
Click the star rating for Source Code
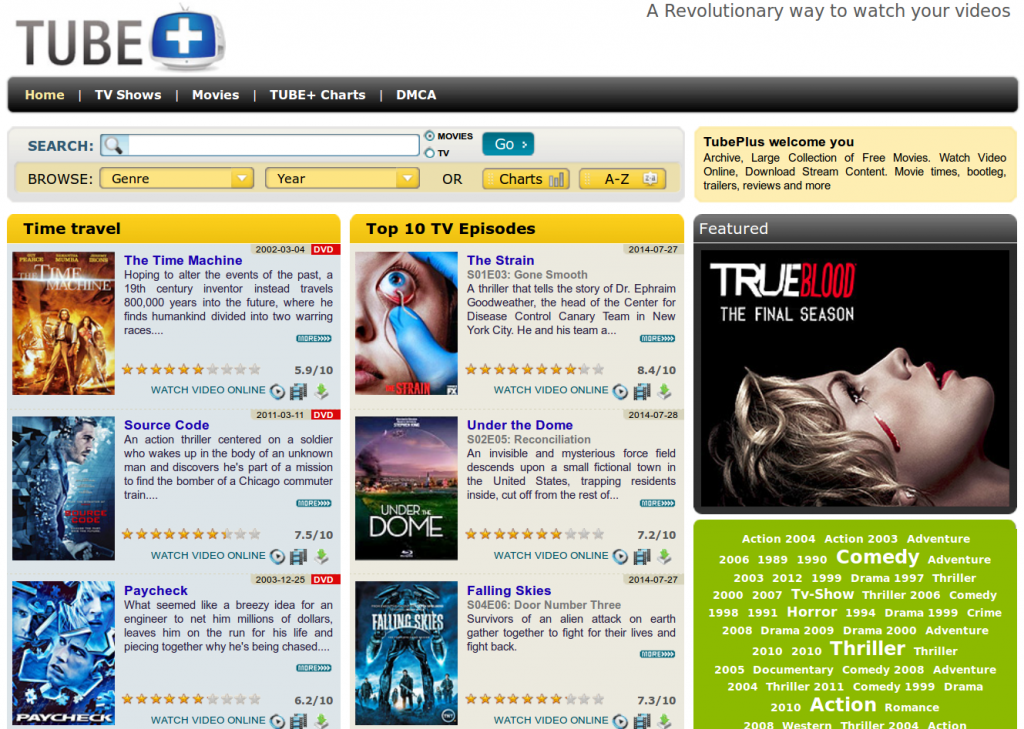pyautogui.click(x=191, y=534)
